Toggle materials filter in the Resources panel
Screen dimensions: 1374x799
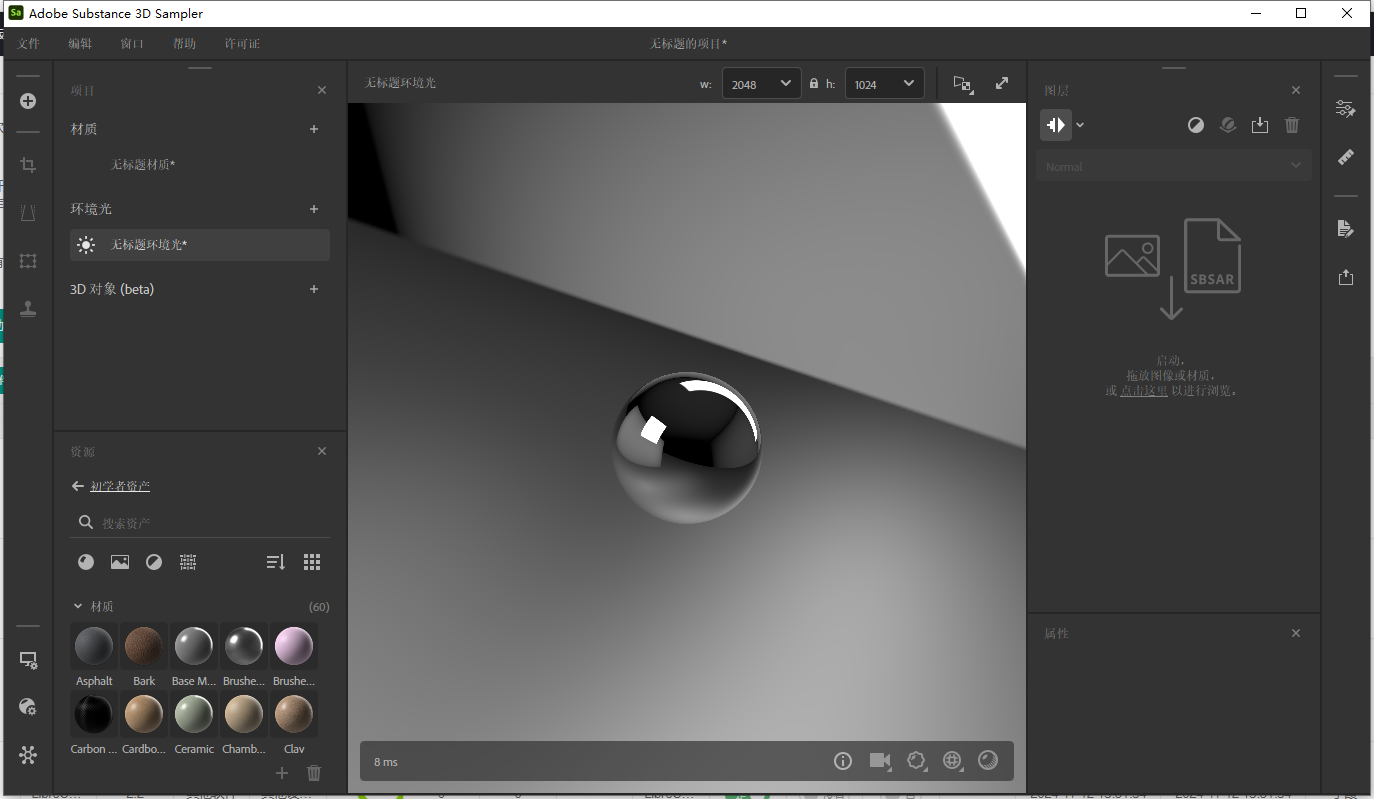click(x=86, y=561)
